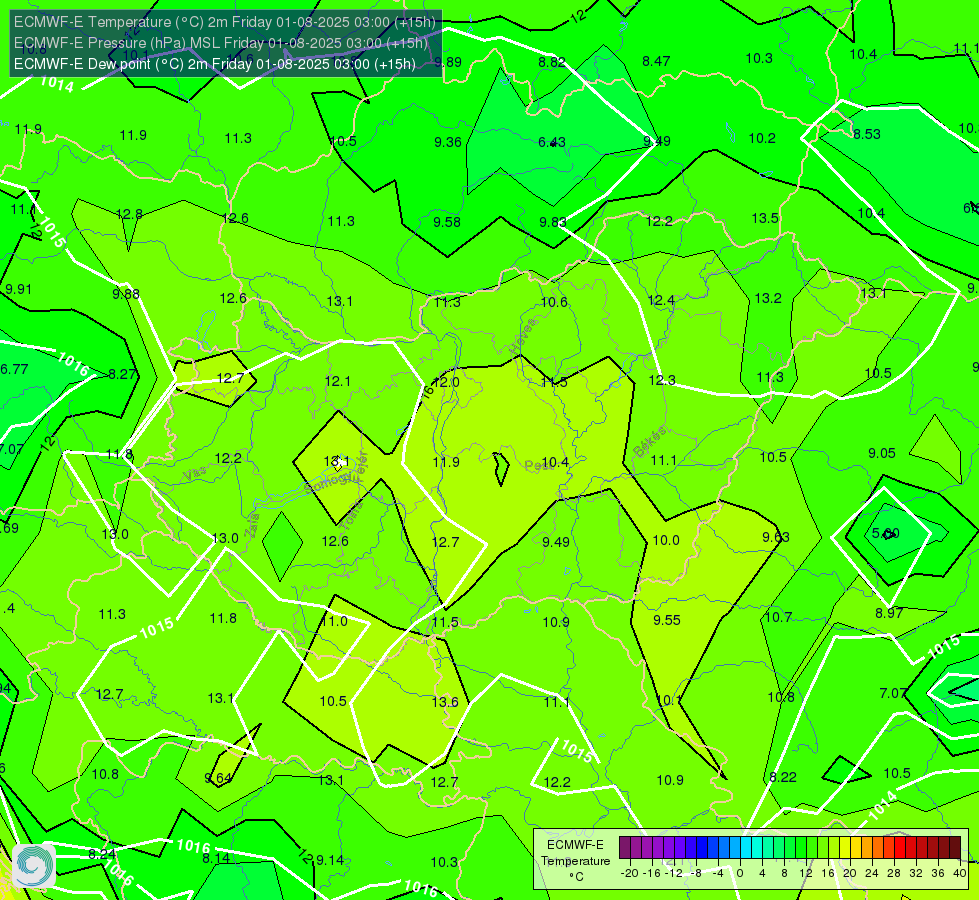Click the Vas county label
979x900 pixels.
click(195, 475)
